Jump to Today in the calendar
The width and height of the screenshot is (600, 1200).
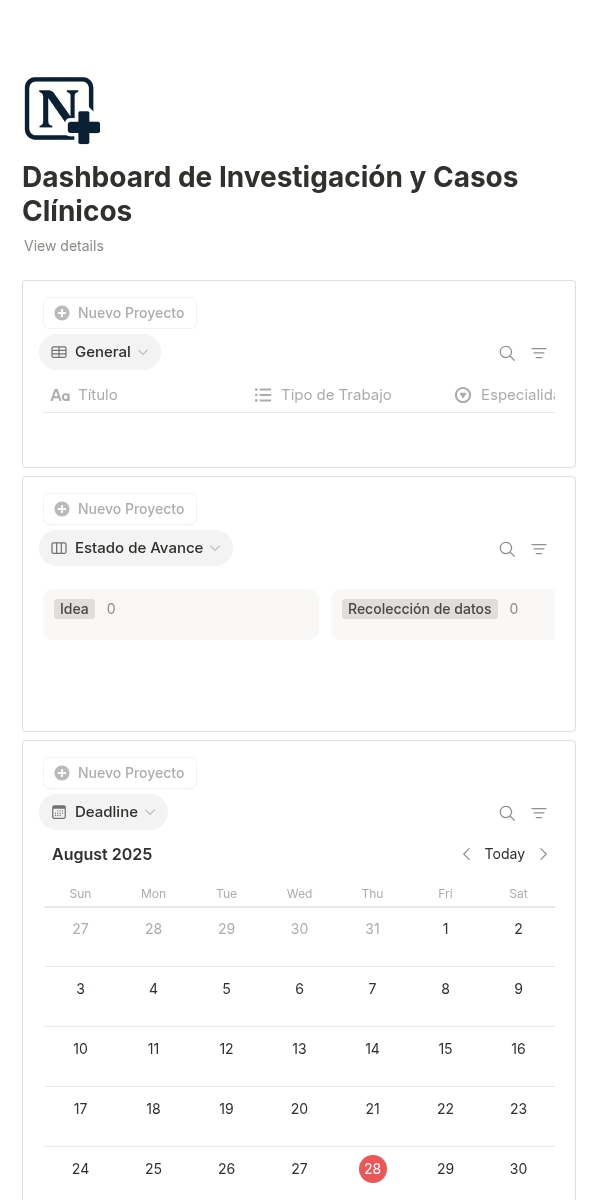click(x=504, y=854)
